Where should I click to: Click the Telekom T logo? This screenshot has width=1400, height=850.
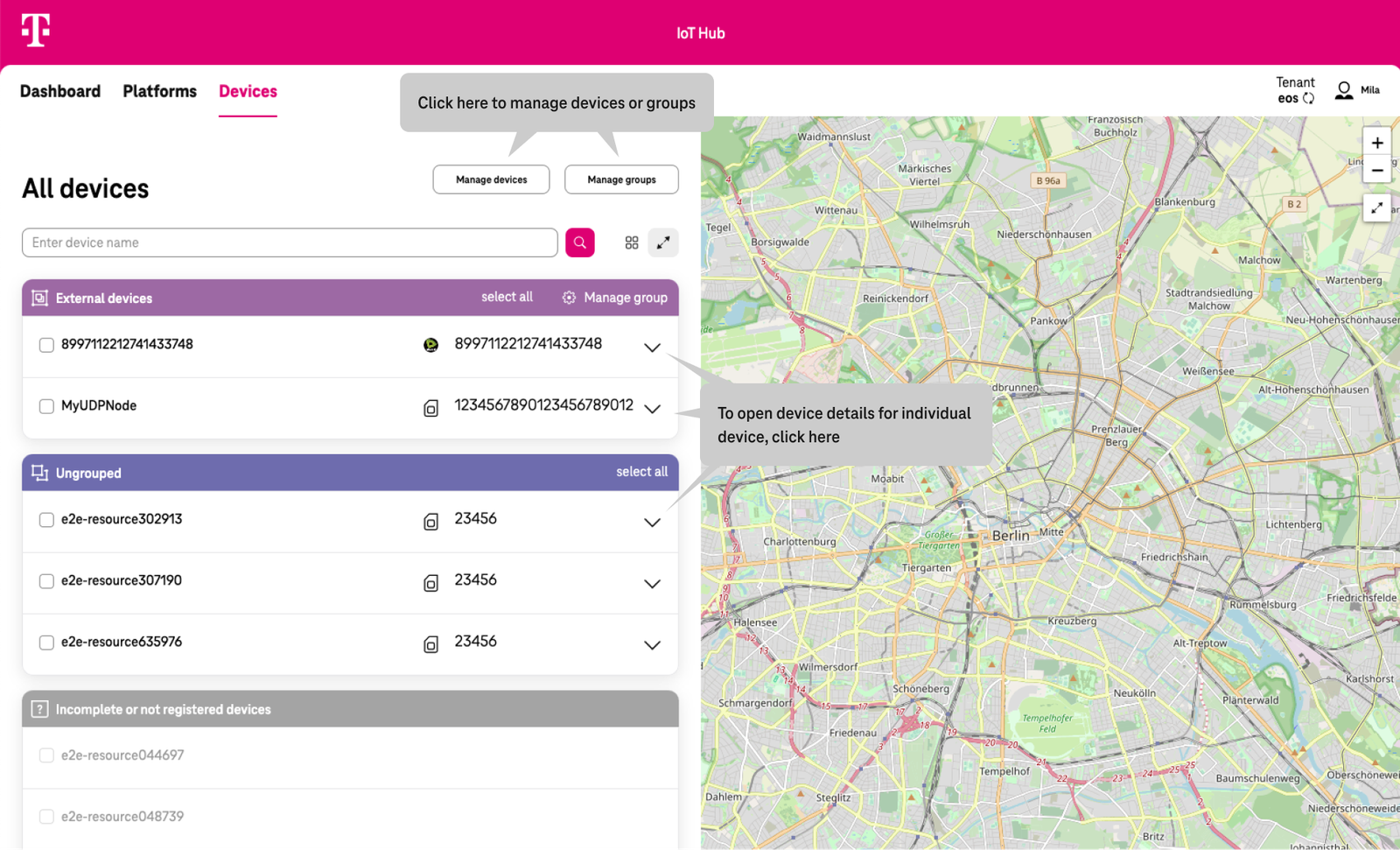click(x=36, y=31)
